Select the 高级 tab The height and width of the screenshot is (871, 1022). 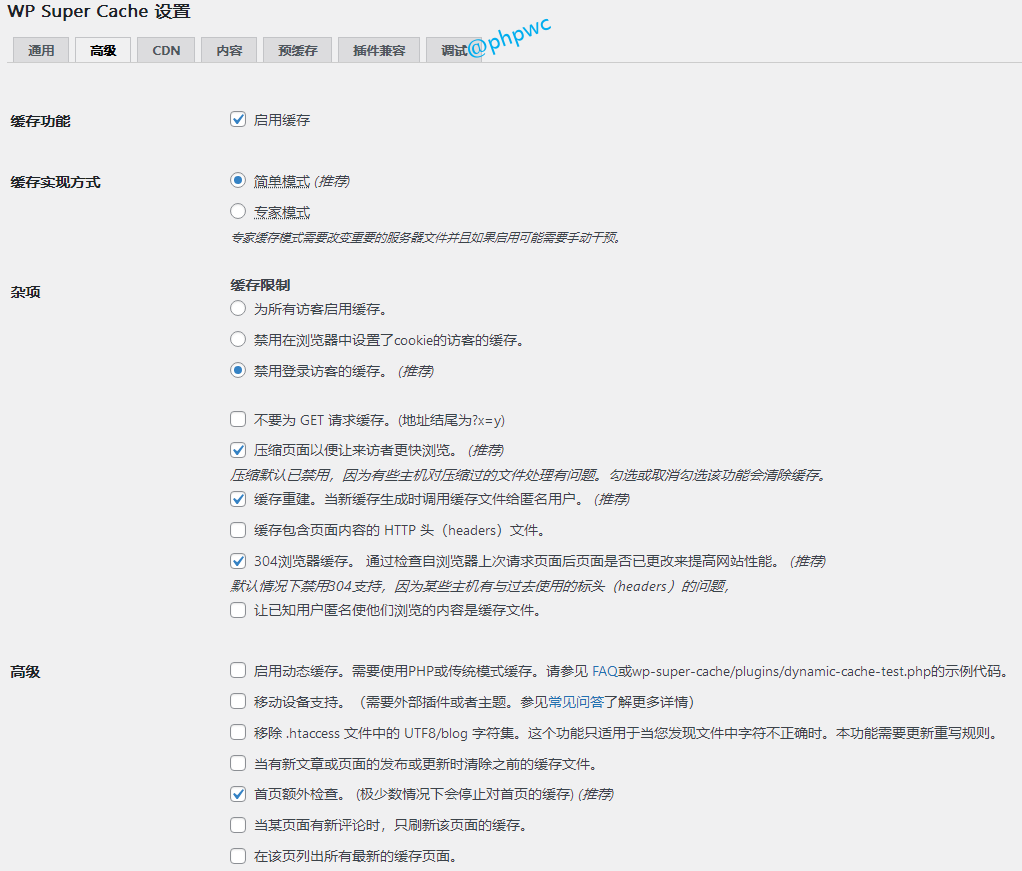point(103,50)
